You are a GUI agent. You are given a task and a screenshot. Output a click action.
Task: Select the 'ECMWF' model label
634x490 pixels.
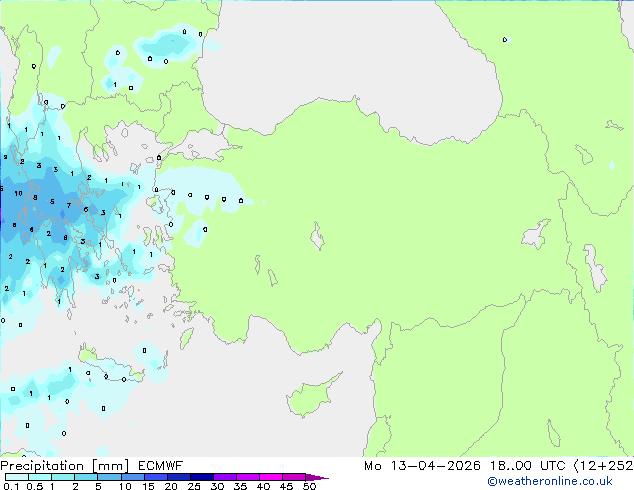coord(161,466)
